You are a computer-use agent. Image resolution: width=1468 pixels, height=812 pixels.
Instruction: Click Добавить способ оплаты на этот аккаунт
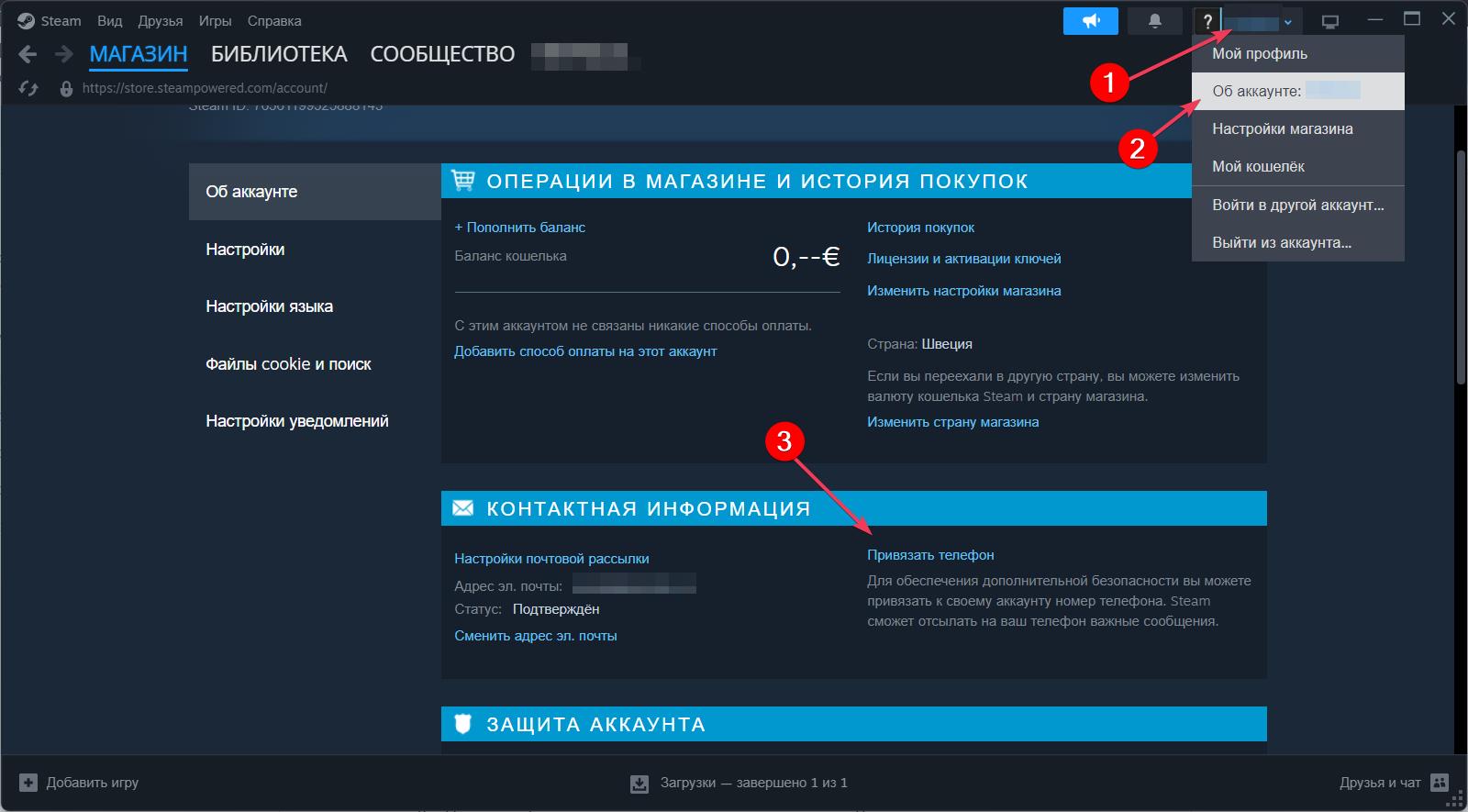point(585,350)
